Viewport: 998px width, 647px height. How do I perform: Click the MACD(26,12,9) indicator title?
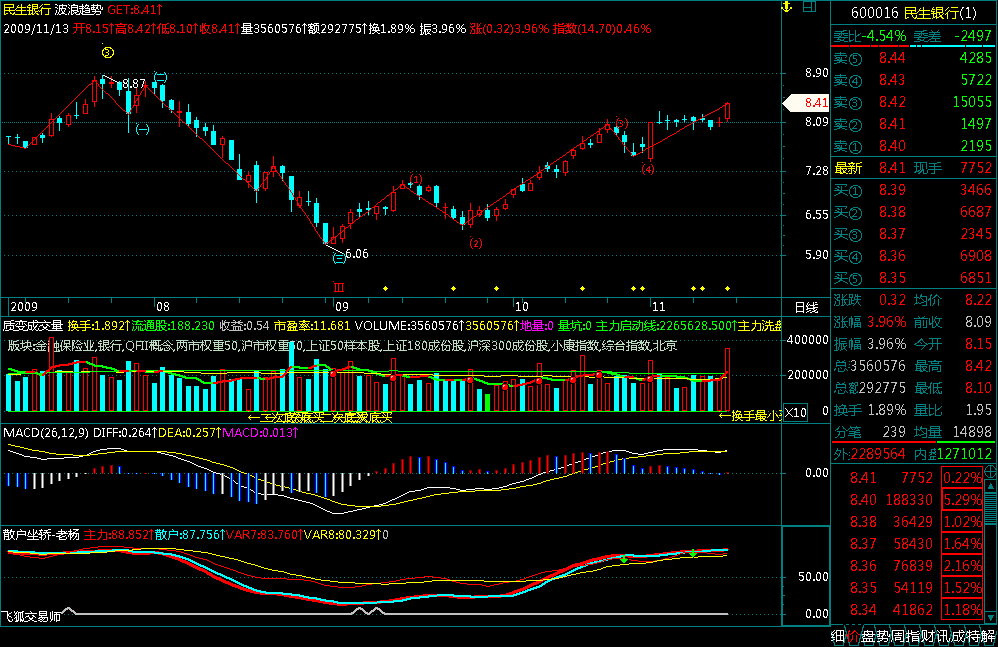(x=46, y=433)
